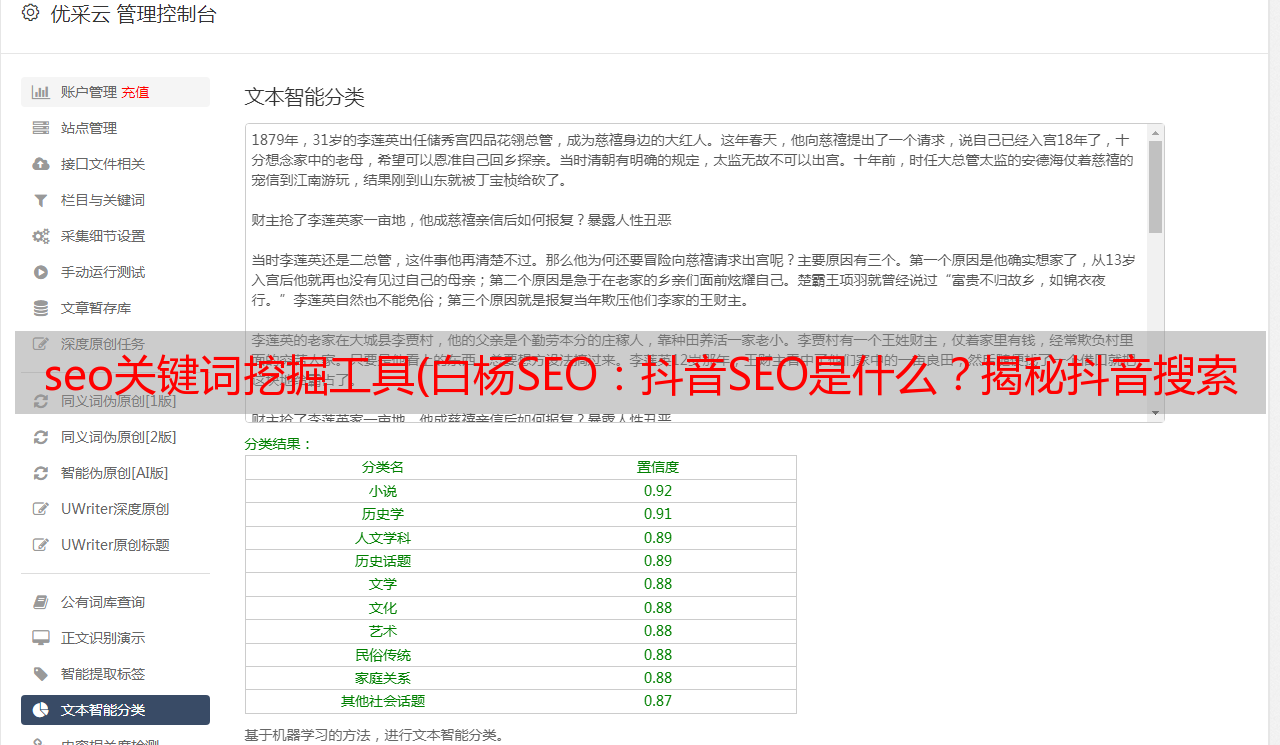
Task: Click the pie chart icon for 文本智能分类
Action: pos(41,710)
